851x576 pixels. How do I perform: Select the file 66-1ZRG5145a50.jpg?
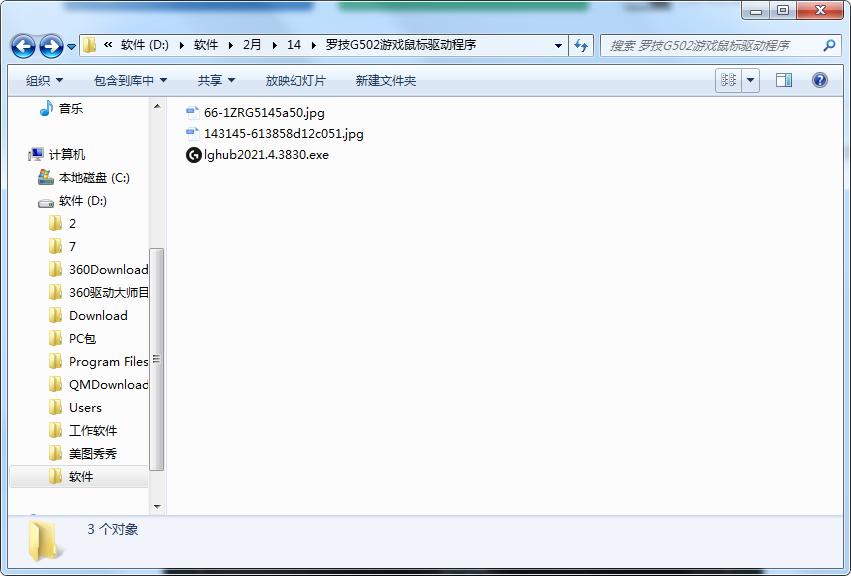click(x=264, y=112)
